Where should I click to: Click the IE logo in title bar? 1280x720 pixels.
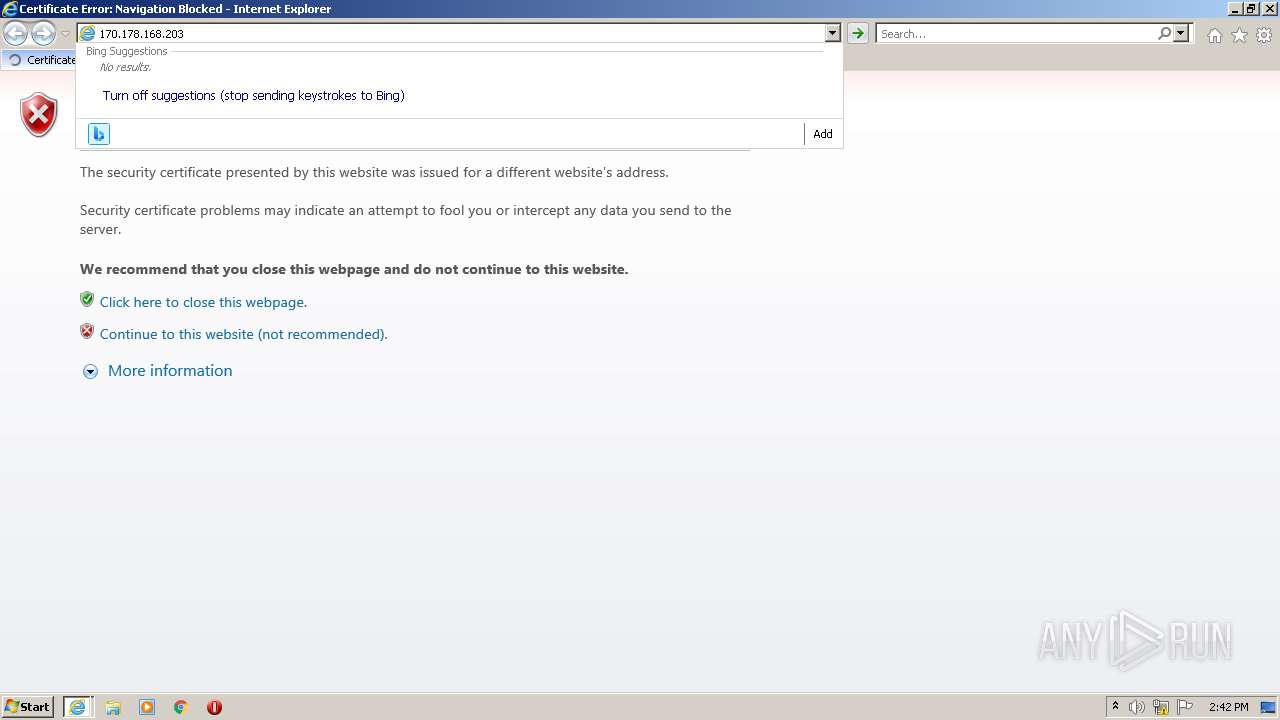(x=9, y=9)
